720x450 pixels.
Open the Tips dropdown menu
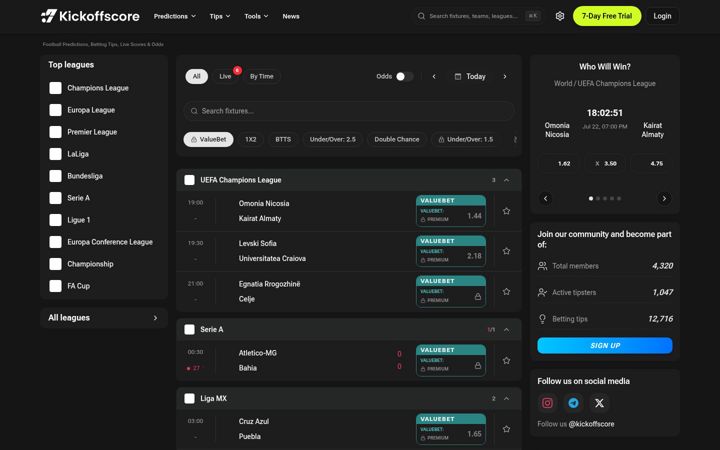[220, 16]
